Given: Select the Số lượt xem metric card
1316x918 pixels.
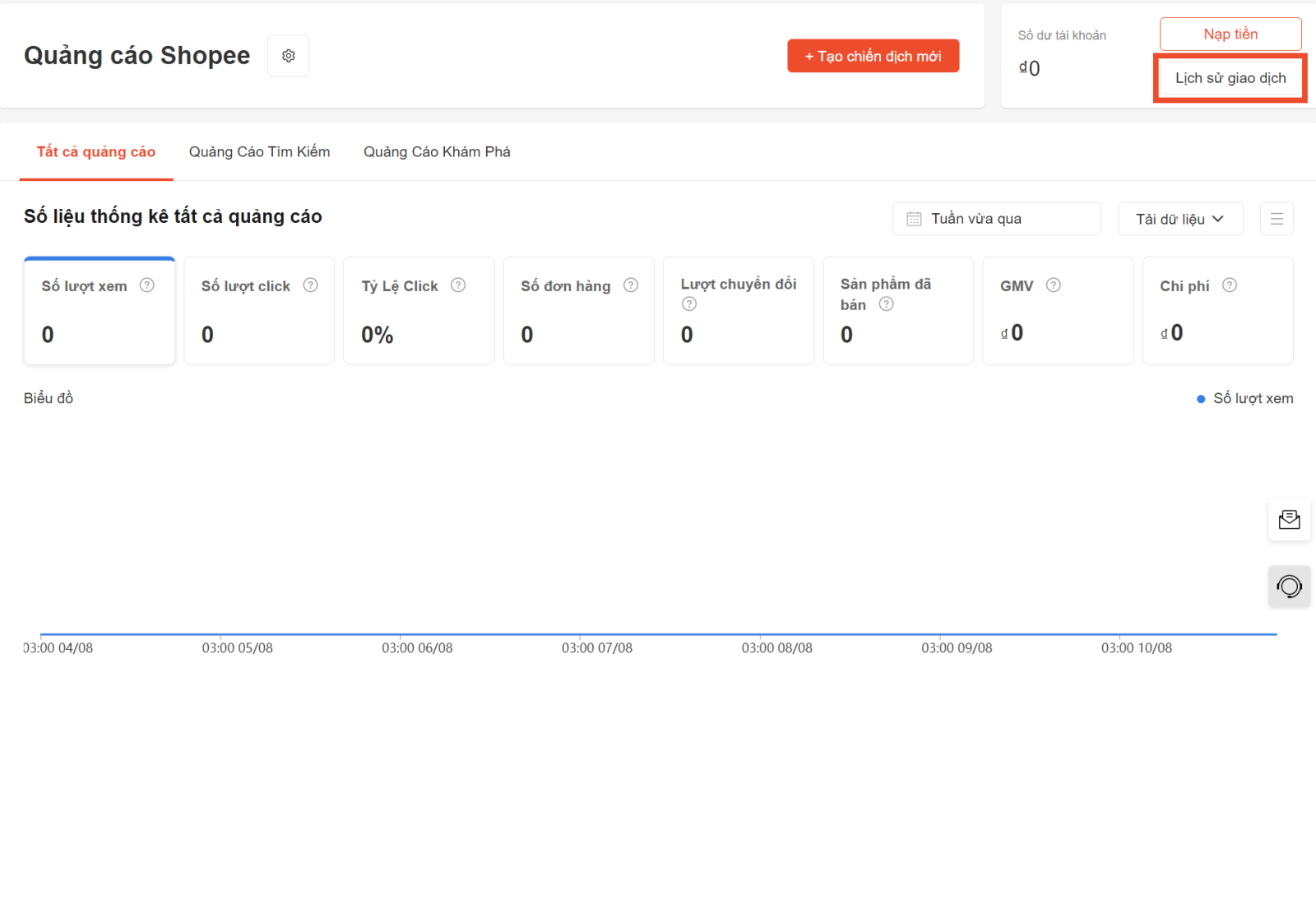Looking at the screenshot, I should (100, 311).
